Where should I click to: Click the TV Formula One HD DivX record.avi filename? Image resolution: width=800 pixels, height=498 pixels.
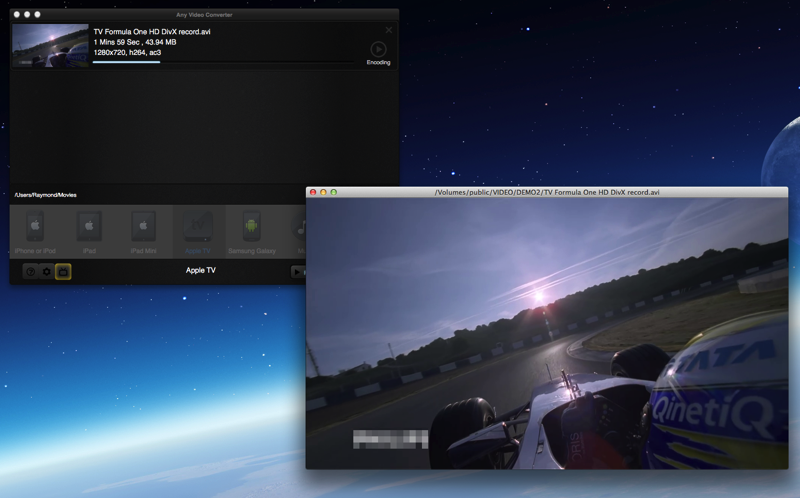(152, 32)
